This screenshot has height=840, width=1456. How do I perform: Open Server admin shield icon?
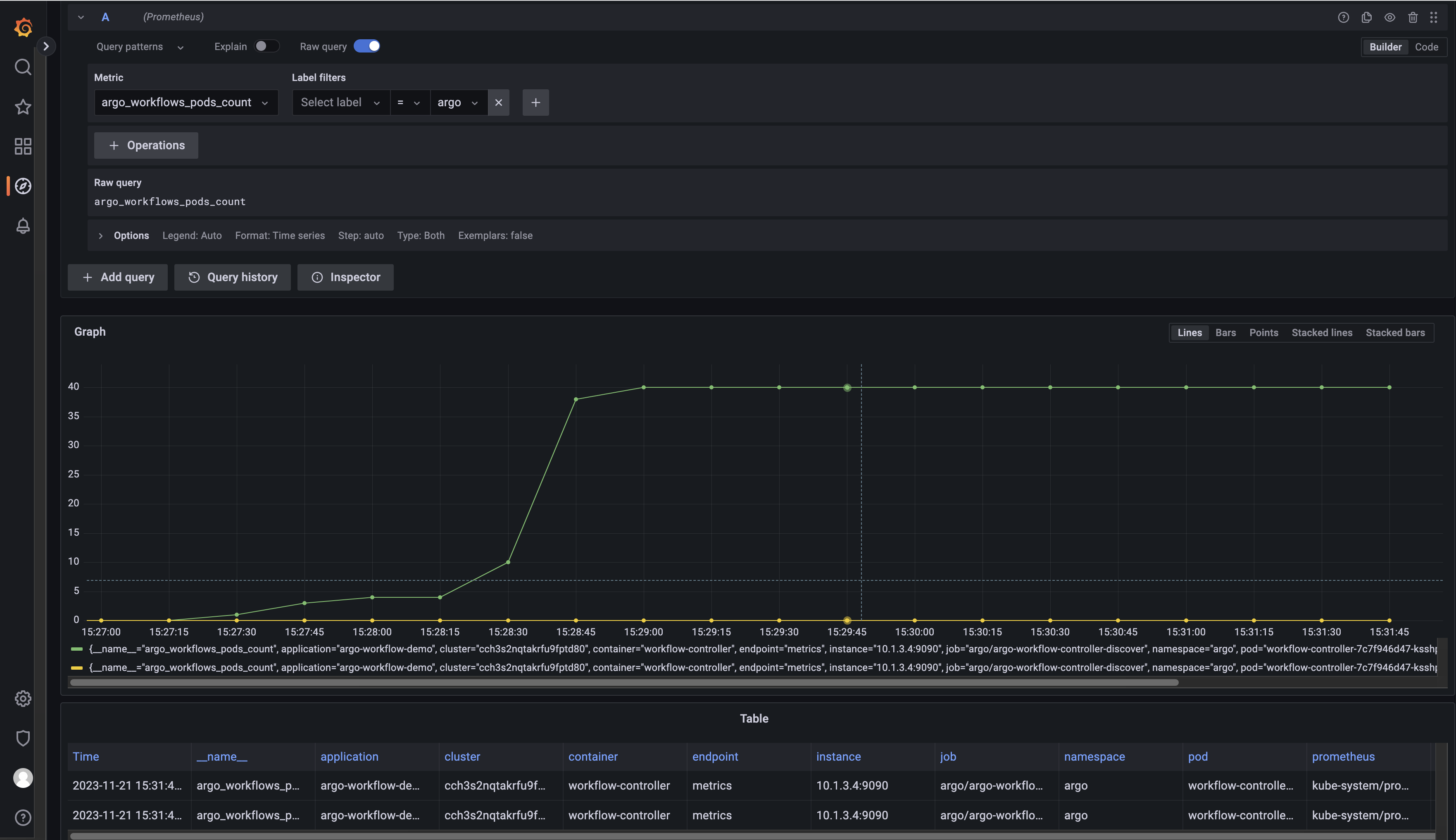[x=23, y=738]
